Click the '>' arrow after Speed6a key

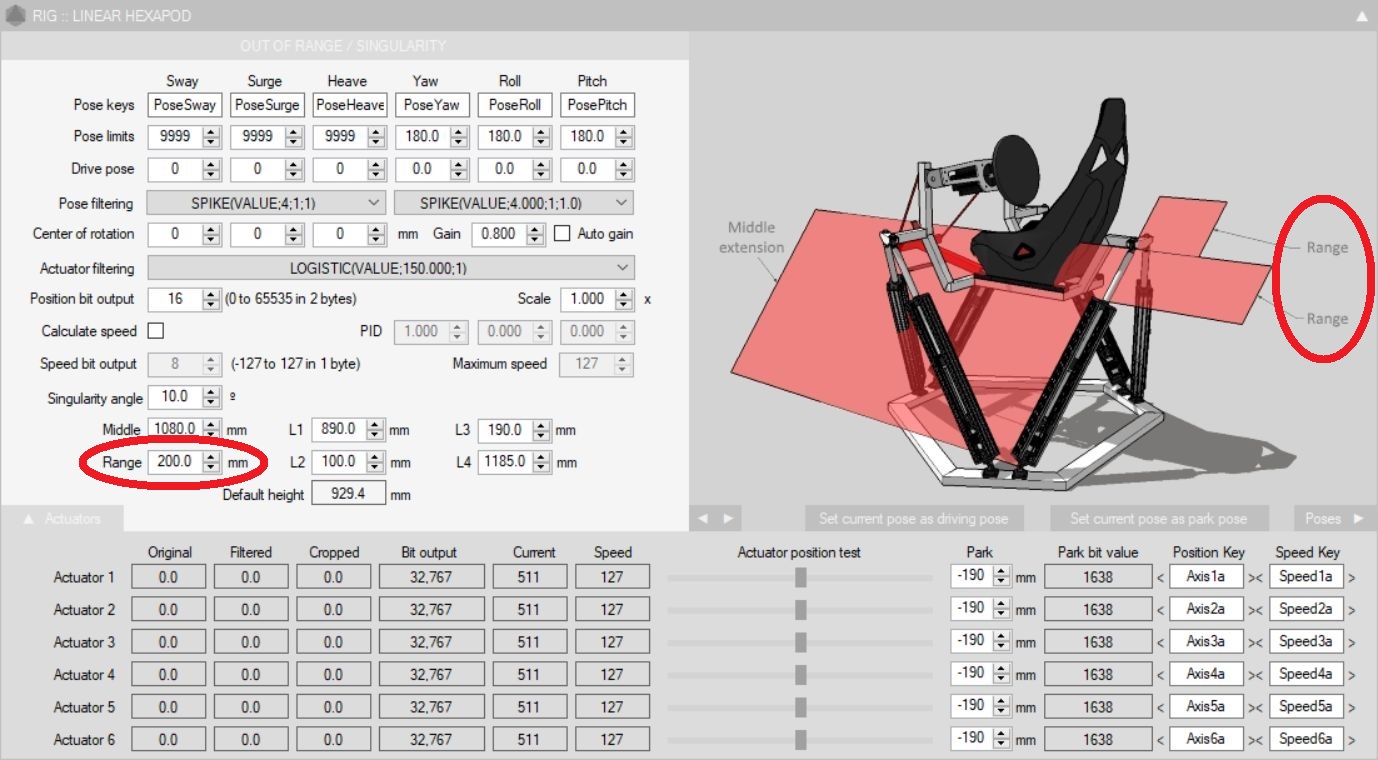[x=1352, y=740]
